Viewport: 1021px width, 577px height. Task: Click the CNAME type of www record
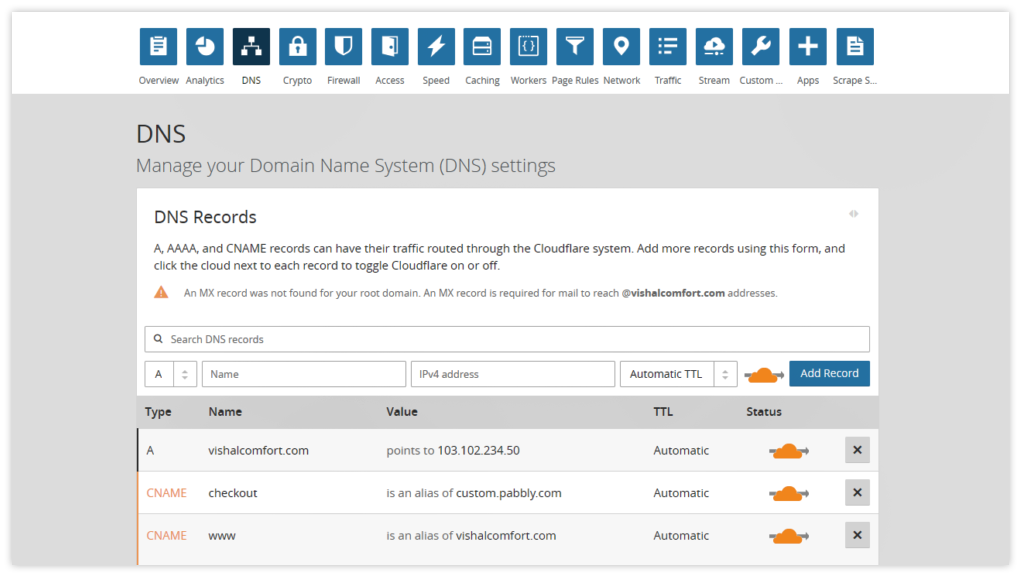click(x=167, y=535)
